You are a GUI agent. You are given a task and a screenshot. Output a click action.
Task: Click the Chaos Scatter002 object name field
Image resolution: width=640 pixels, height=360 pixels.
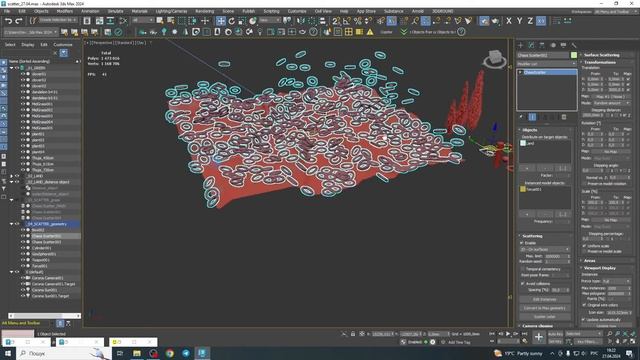543,55
